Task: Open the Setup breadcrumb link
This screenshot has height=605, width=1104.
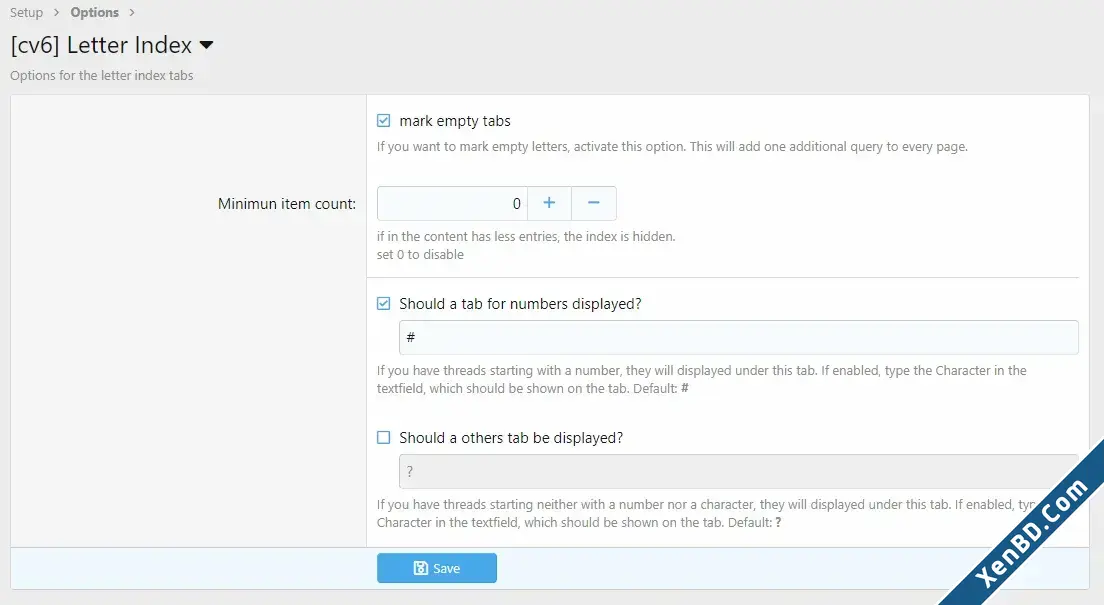Action: tap(26, 13)
